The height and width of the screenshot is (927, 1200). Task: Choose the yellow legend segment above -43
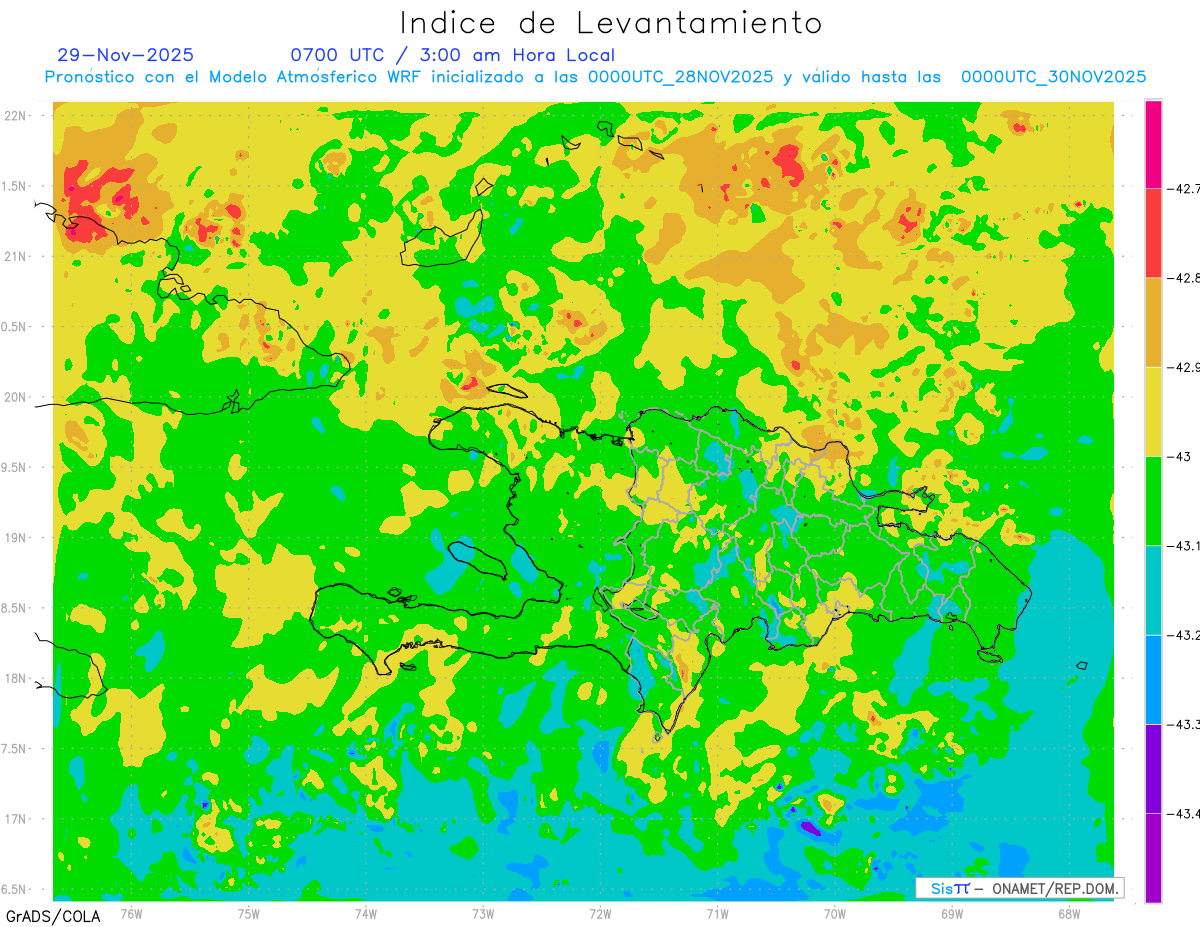coord(1153,411)
